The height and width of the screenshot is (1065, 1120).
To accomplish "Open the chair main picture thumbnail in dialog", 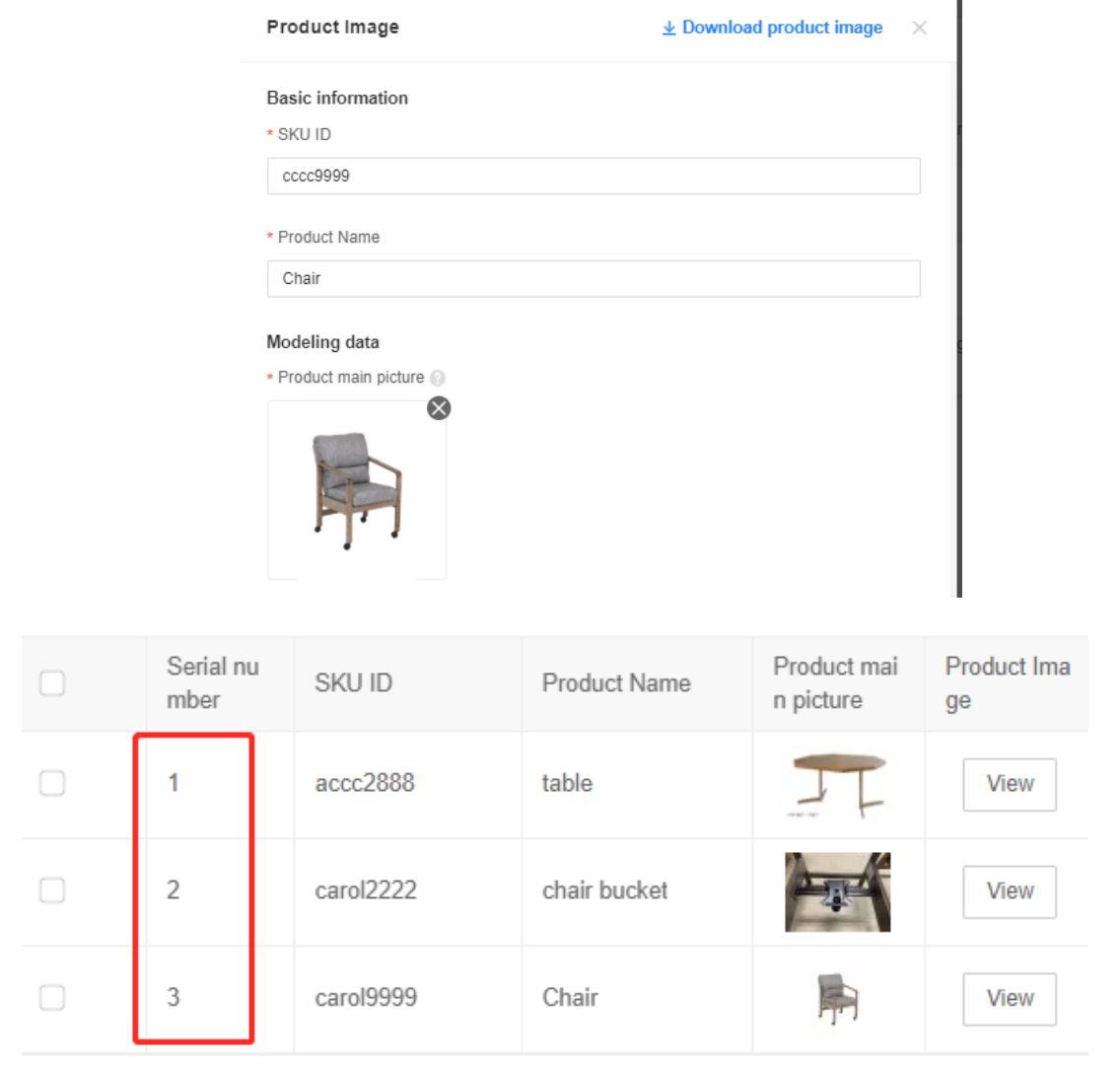I will [x=357, y=490].
